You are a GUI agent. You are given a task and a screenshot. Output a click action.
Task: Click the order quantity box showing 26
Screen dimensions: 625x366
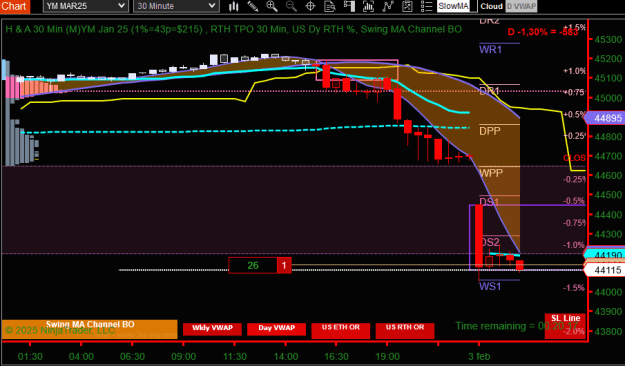pyautogui.click(x=253, y=266)
